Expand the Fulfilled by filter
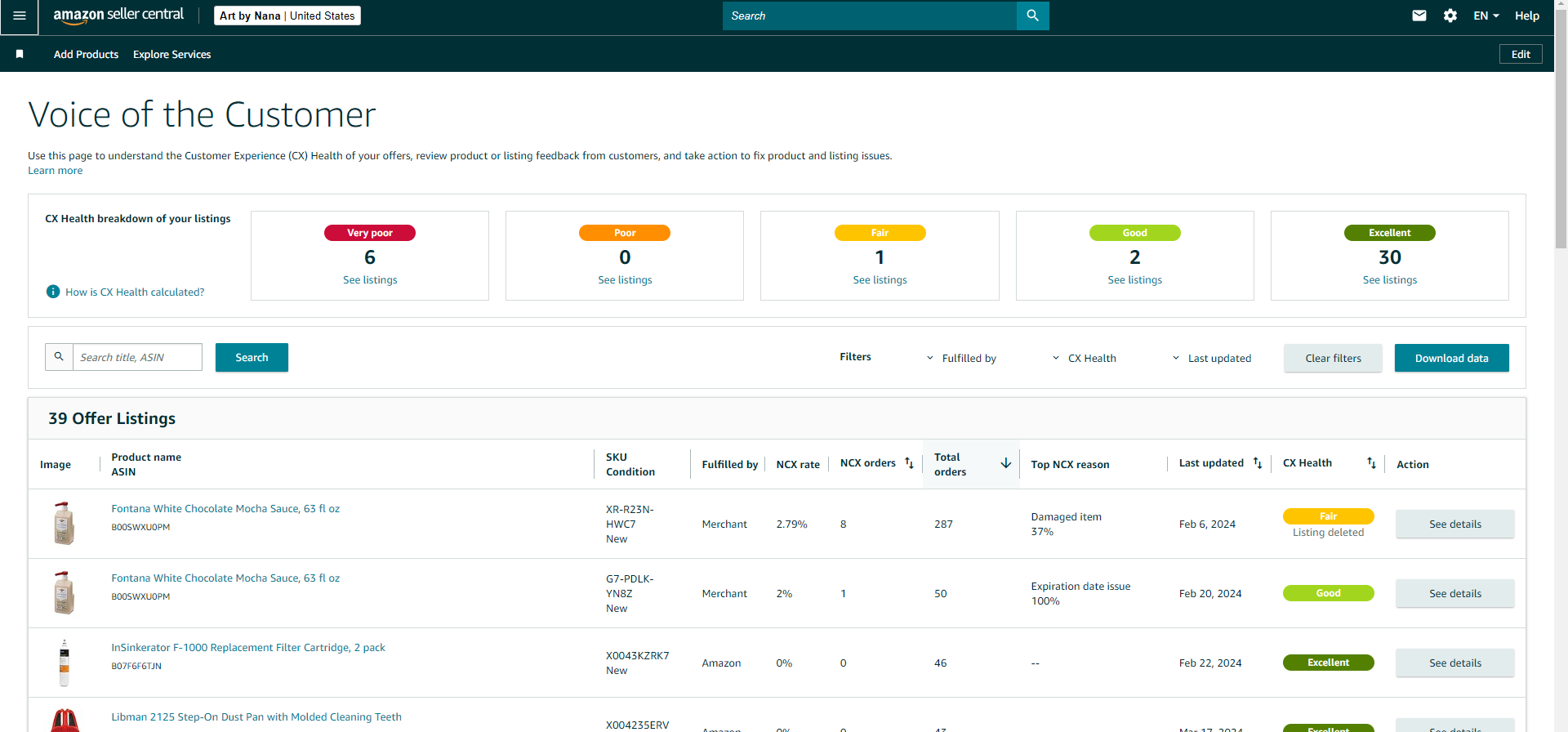 tap(961, 358)
